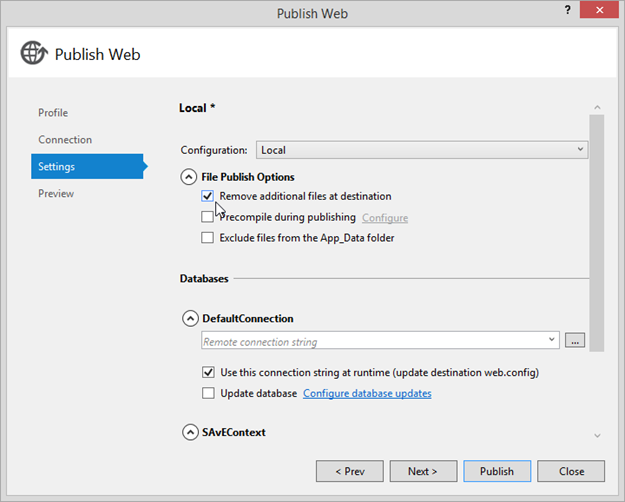This screenshot has width=625, height=502.
Task: Open the remote connection string dropdown arrow
Action: (552, 341)
